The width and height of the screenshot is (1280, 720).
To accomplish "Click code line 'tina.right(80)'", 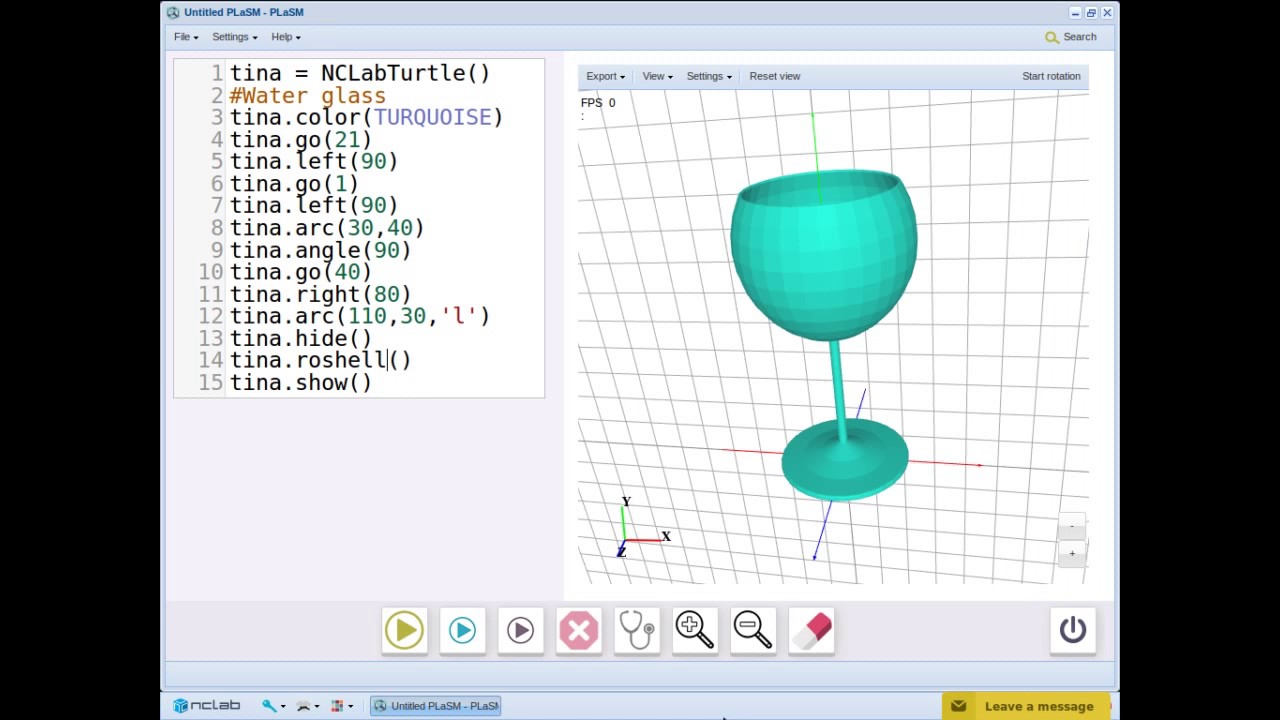I will click(320, 295).
